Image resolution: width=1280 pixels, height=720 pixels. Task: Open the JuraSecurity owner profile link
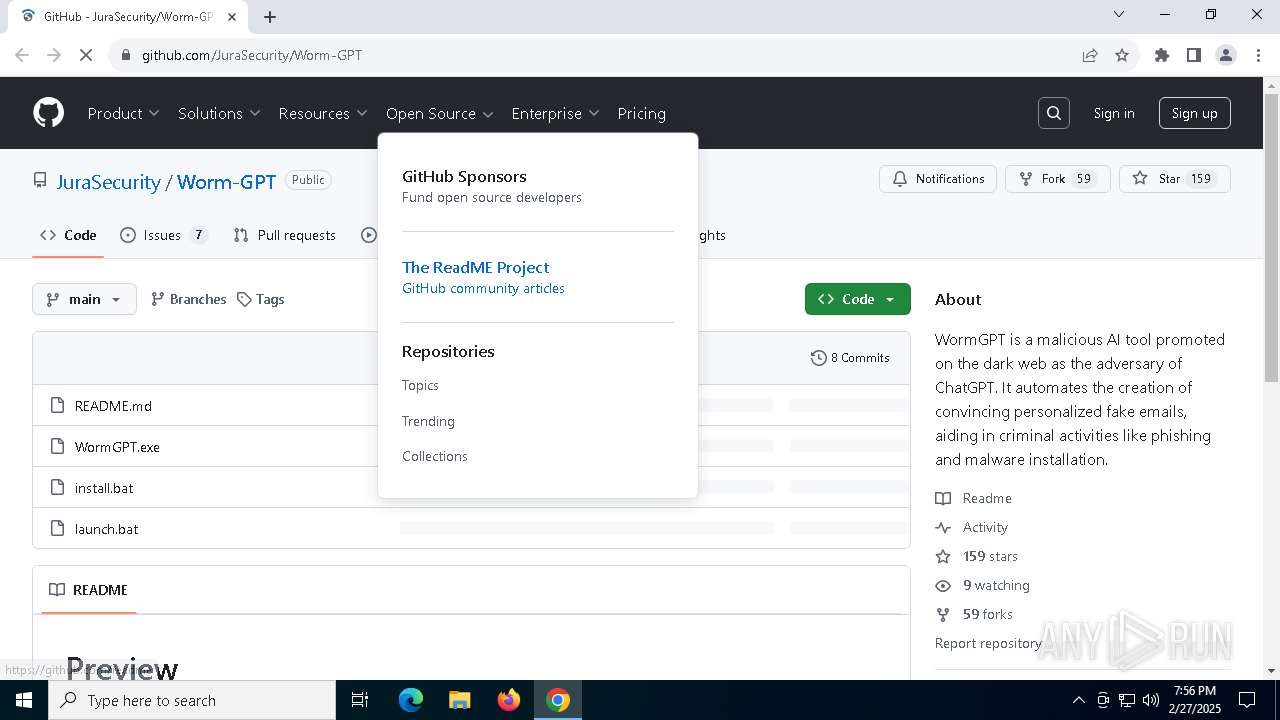[x=108, y=182]
